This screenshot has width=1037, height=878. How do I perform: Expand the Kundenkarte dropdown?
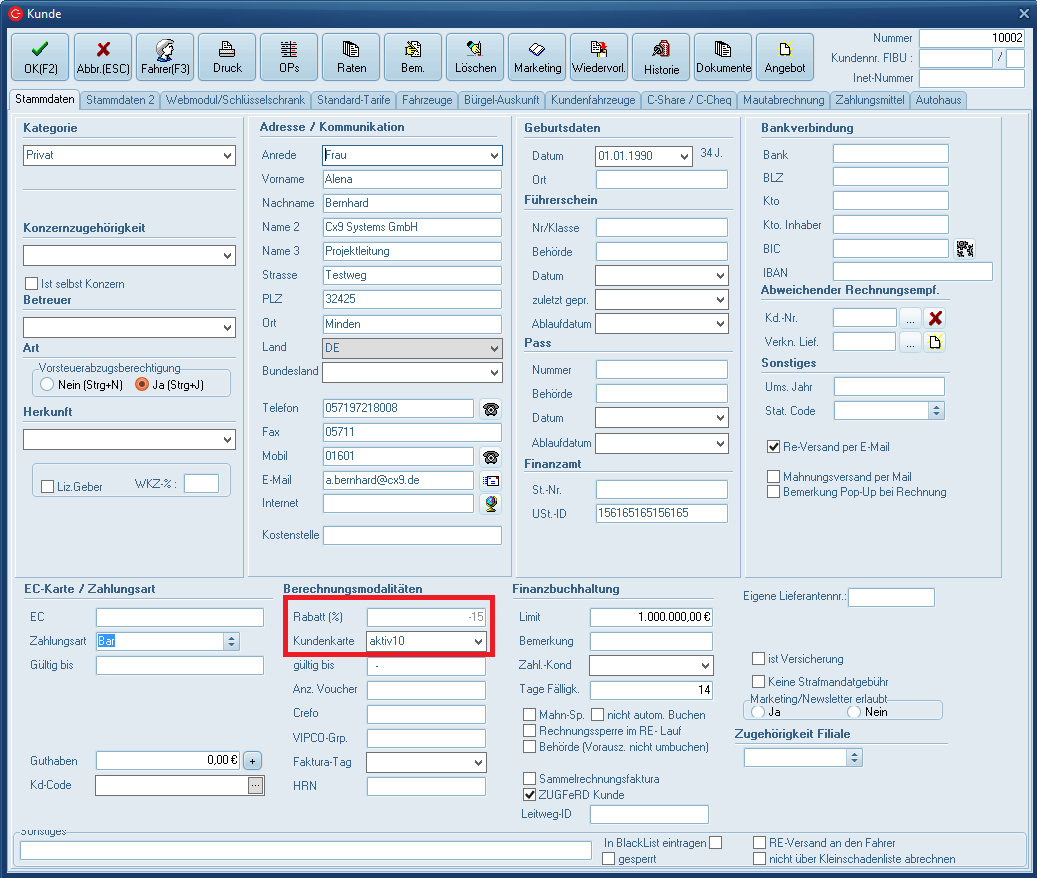[478, 641]
